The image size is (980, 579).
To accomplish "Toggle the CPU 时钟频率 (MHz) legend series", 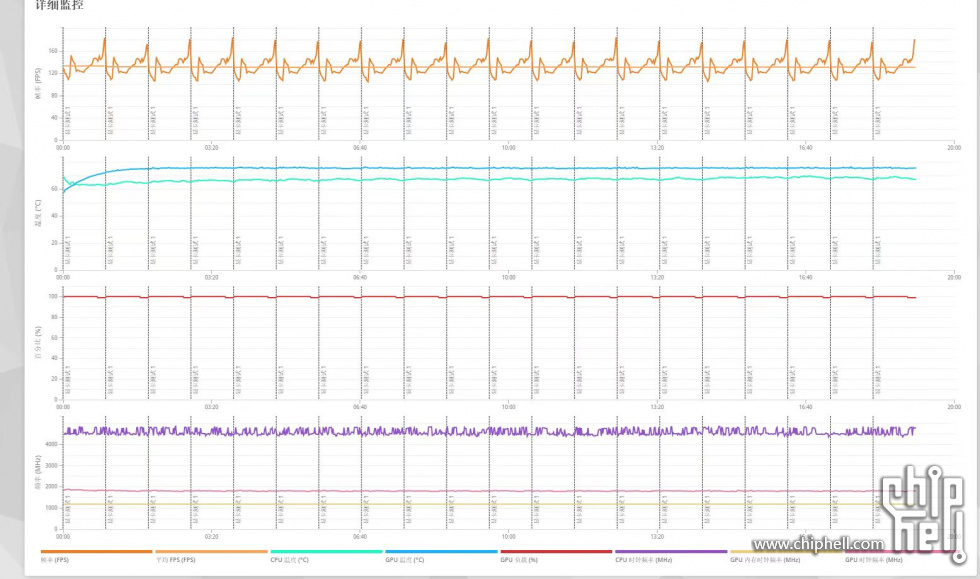I will 671,556.
